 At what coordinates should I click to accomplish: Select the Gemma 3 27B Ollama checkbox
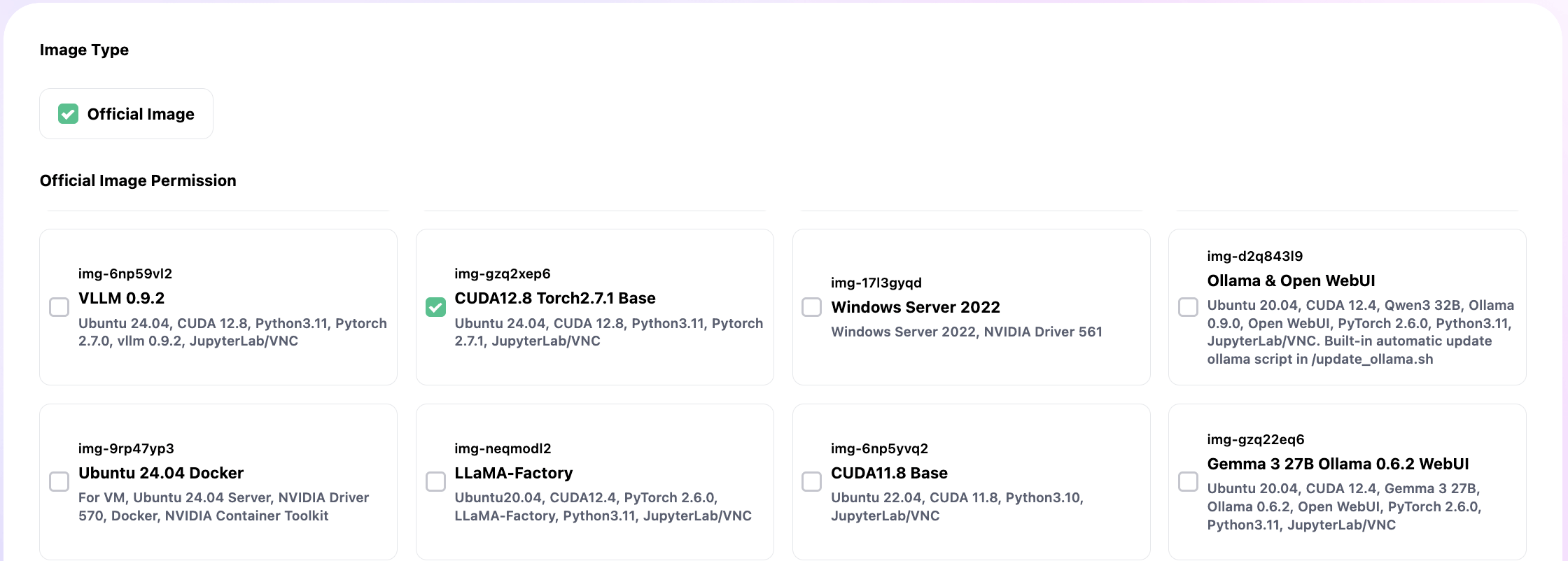[1188, 481]
